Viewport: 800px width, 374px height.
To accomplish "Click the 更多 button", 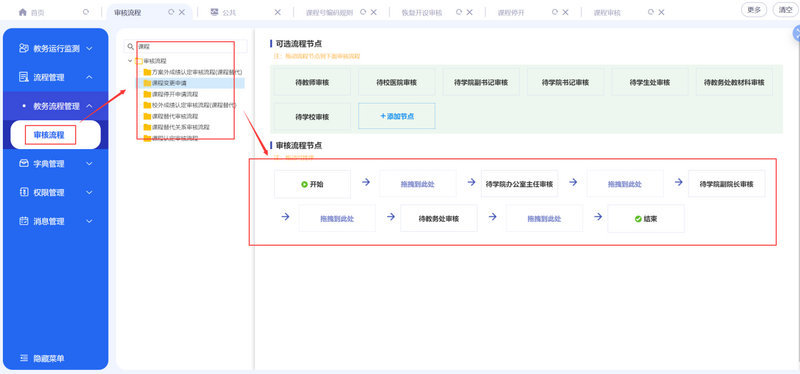I will [x=754, y=10].
